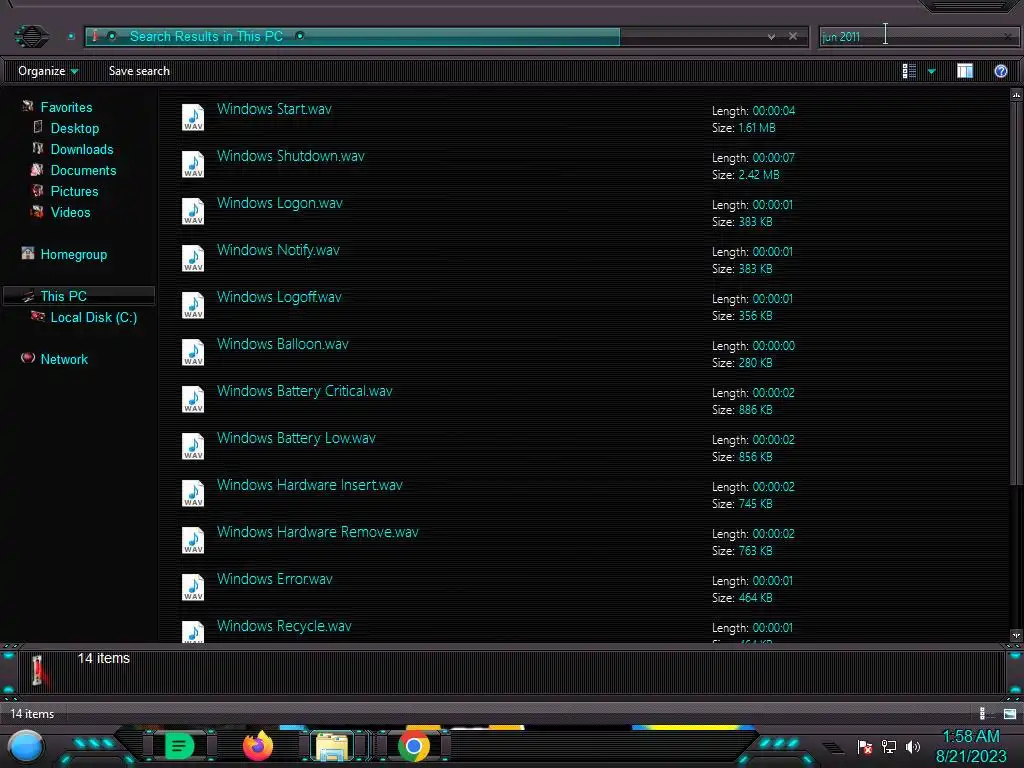Click the scroll up arrow of file list
This screenshot has width=1024, height=768.
click(1016, 95)
